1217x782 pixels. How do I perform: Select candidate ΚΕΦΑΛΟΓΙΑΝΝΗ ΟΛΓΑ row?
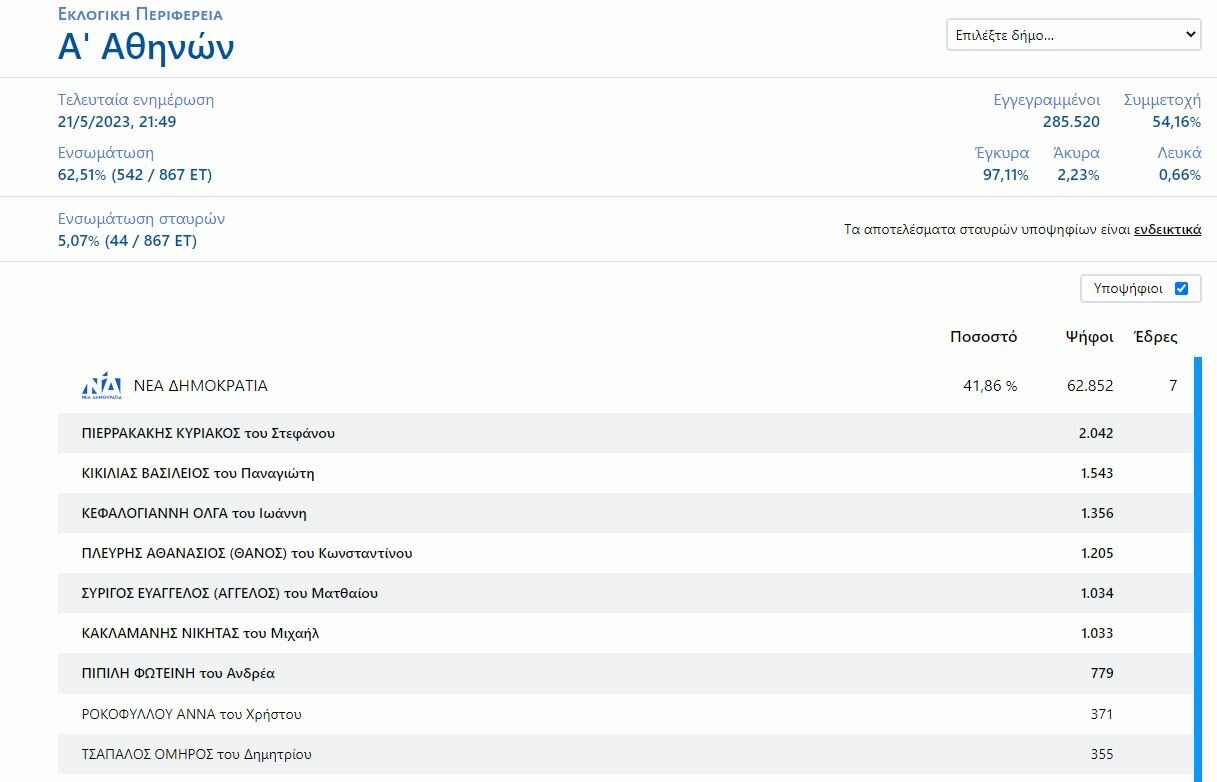pyautogui.click(x=194, y=513)
